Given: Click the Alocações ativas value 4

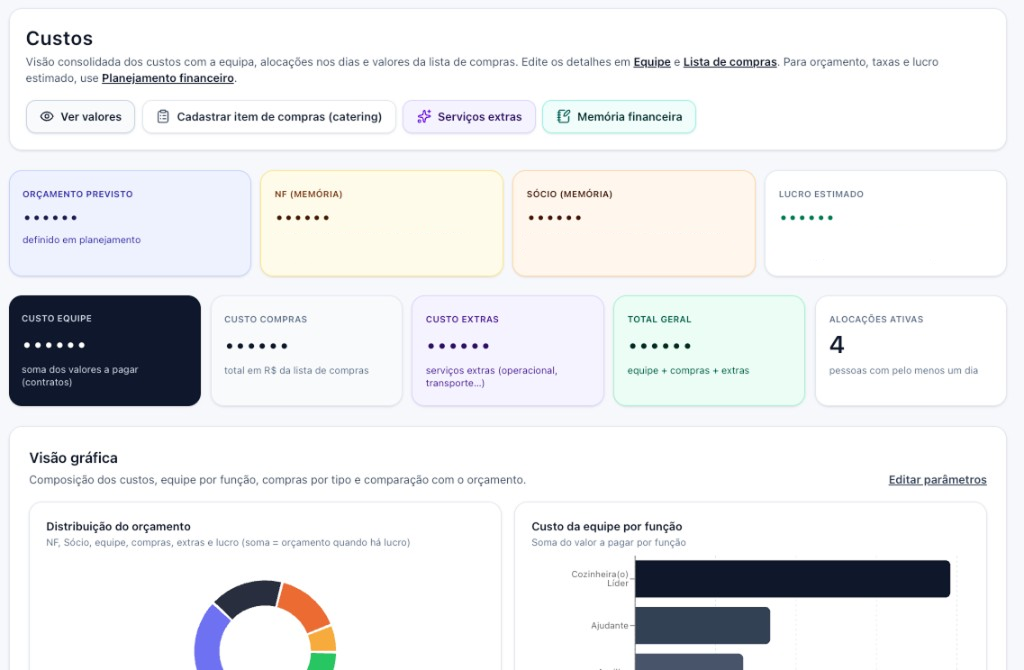Looking at the screenshot, I should (837, 344).
